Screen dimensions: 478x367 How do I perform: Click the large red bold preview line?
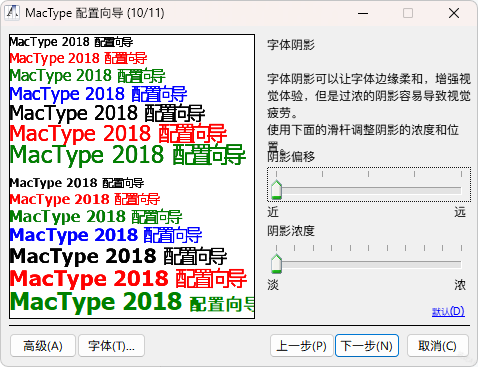(128, 279)
